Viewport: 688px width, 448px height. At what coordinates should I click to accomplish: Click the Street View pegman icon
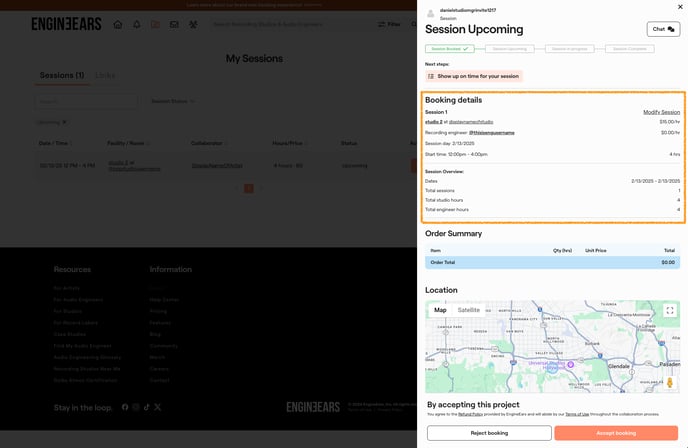(x=669, y=381)
